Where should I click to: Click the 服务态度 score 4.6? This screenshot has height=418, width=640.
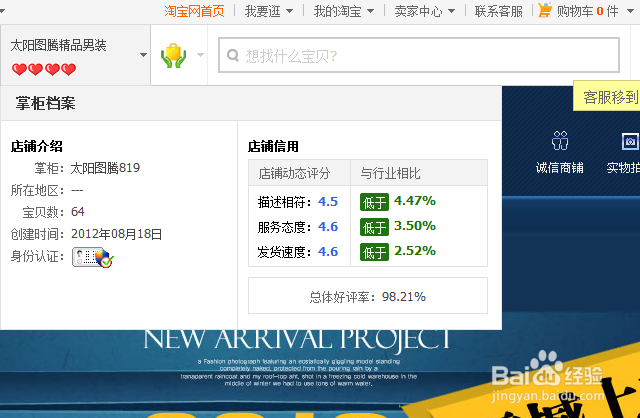[x=328, y=227]
